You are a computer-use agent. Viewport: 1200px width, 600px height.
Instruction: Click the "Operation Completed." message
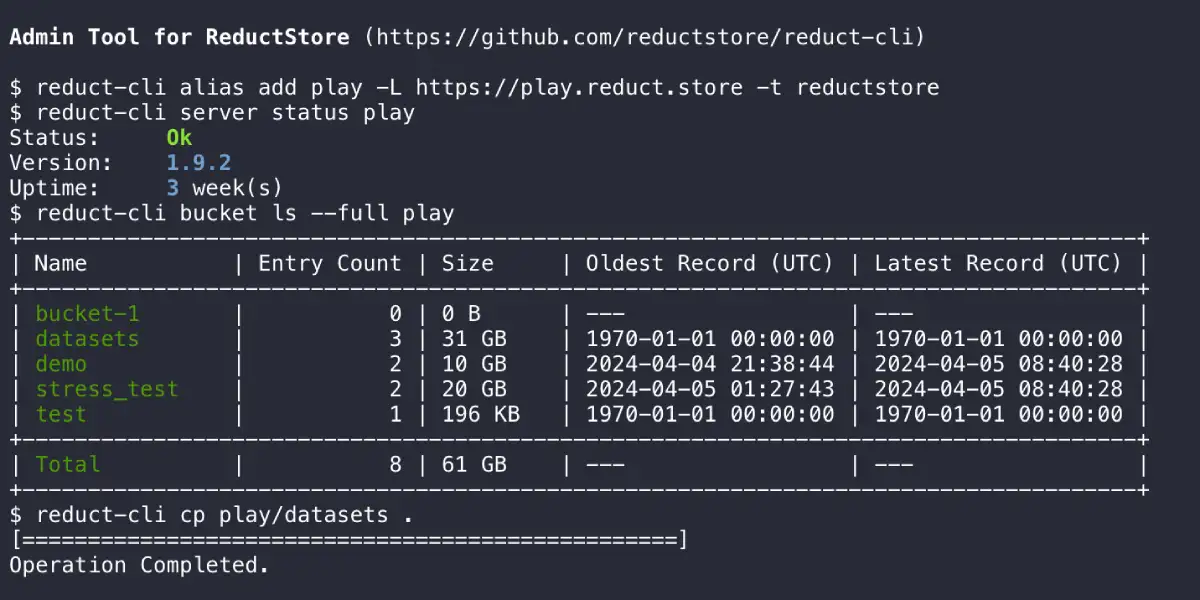(139, 566)
